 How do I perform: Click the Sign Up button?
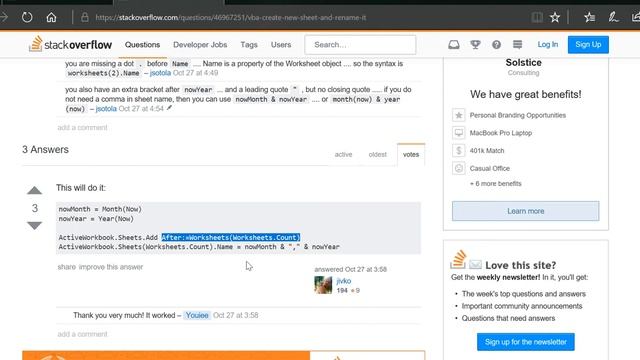click(x=588, y=44)
